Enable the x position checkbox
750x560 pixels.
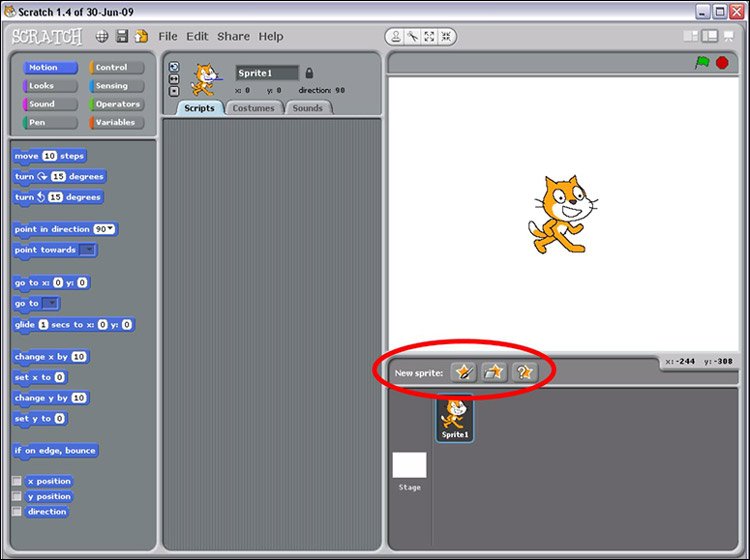[17, 481]
